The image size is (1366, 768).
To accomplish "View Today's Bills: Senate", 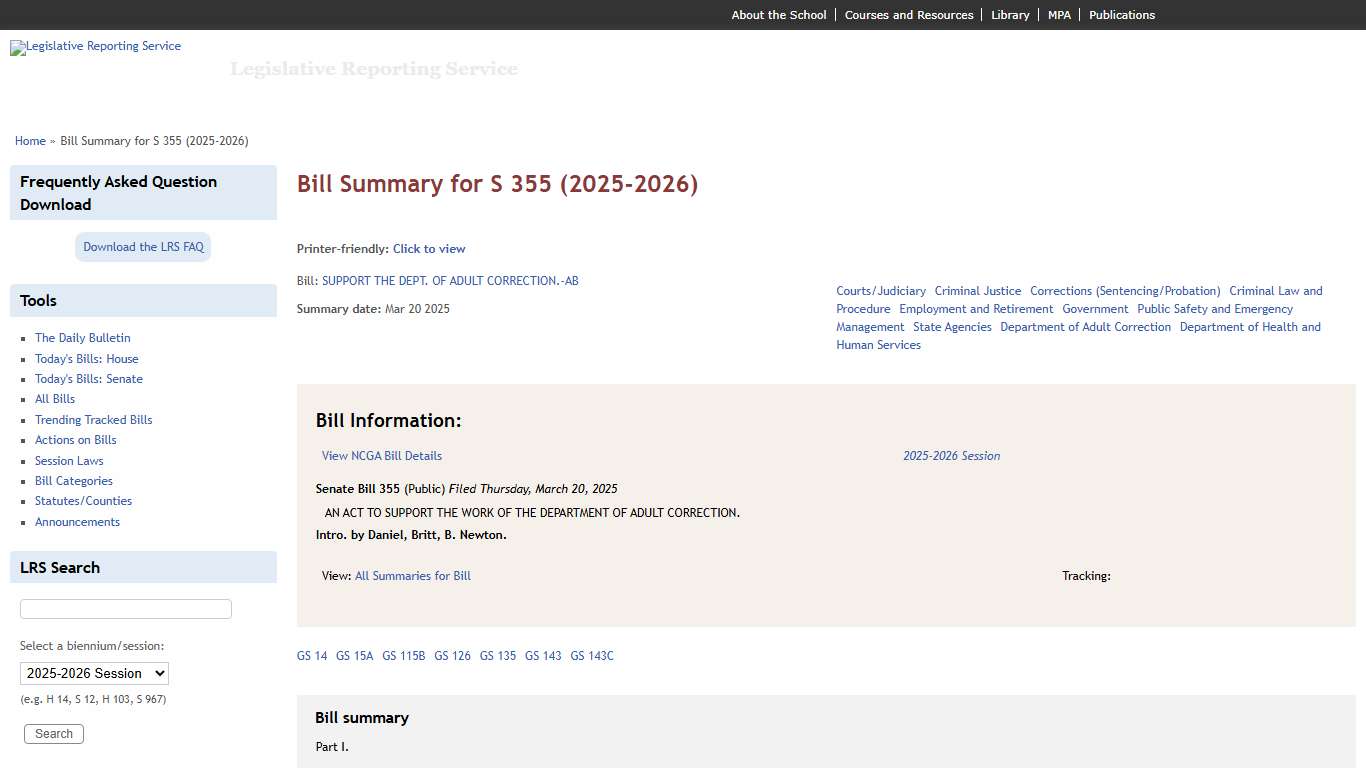I will point(88,379).
